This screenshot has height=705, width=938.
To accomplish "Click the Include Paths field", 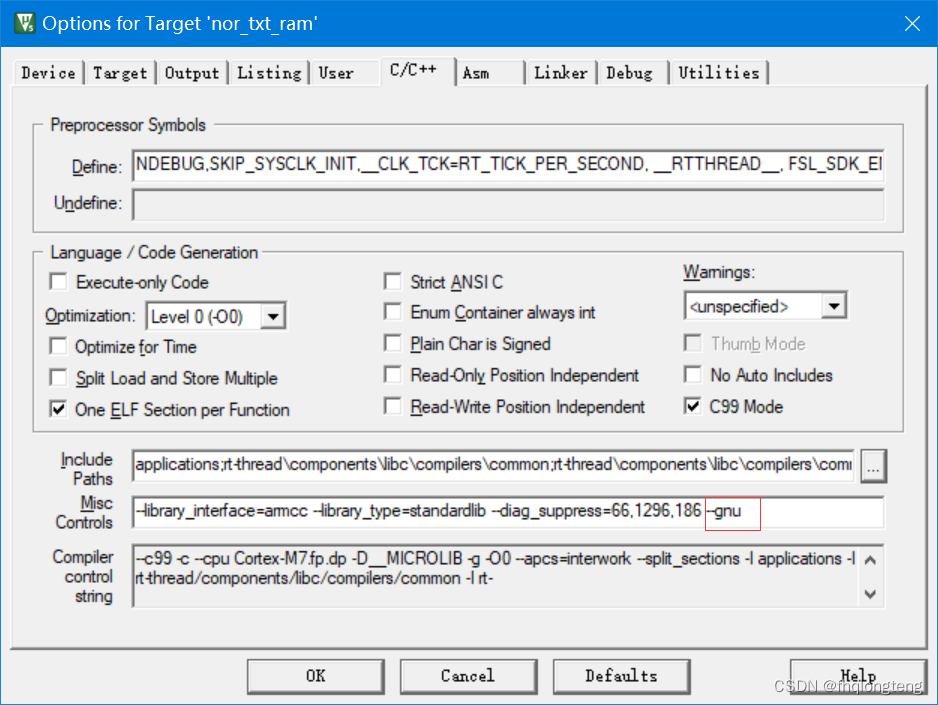I will 494,465.
